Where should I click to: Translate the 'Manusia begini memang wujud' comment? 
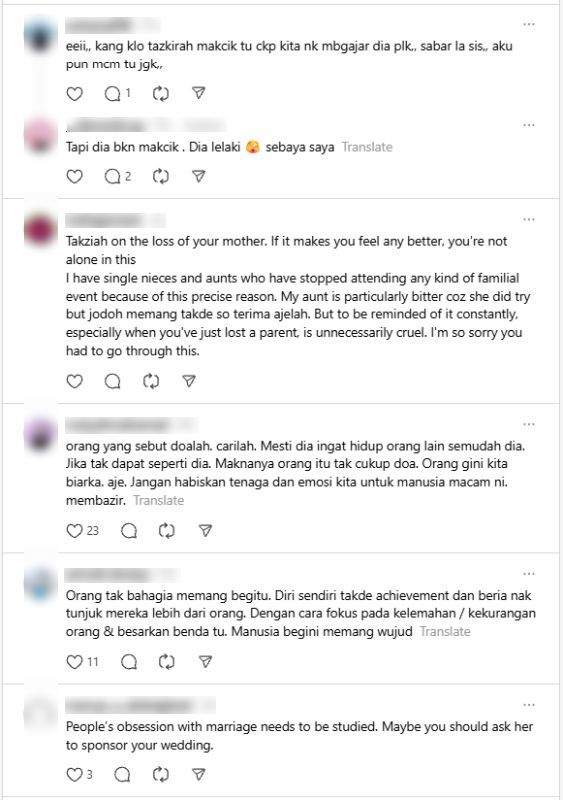445,631
